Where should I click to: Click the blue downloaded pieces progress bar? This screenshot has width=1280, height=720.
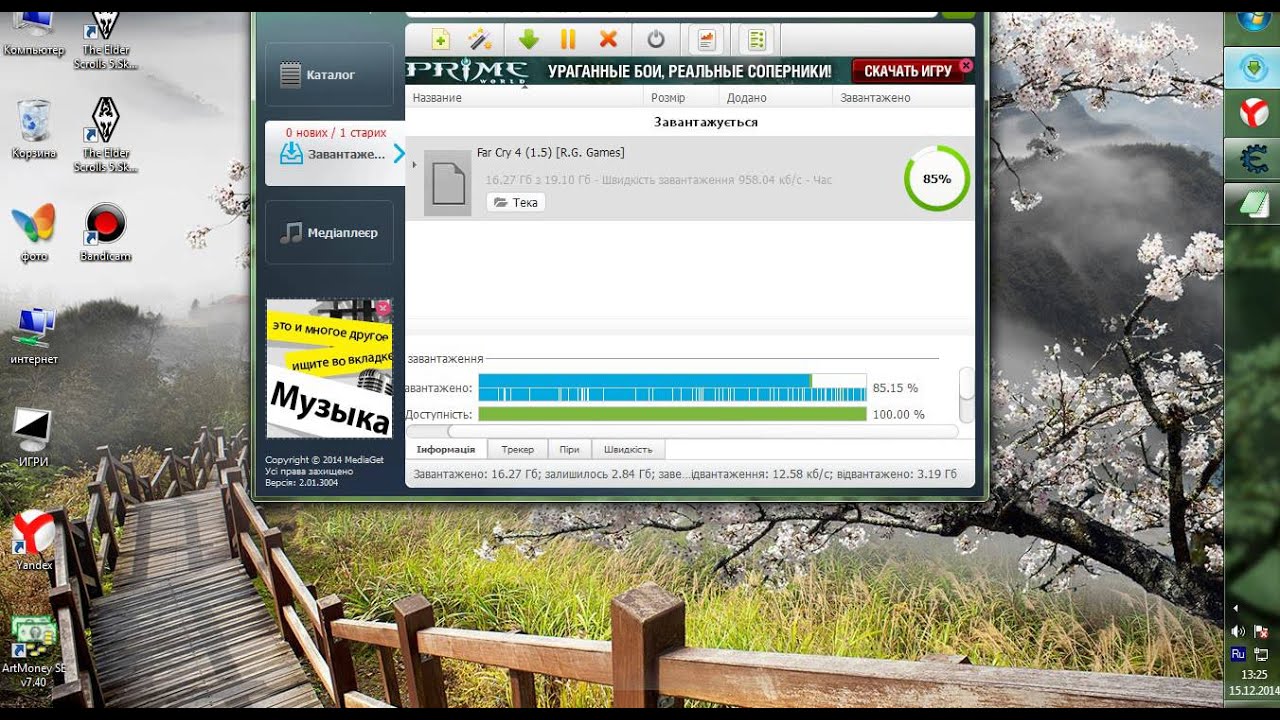pos(672,388)
